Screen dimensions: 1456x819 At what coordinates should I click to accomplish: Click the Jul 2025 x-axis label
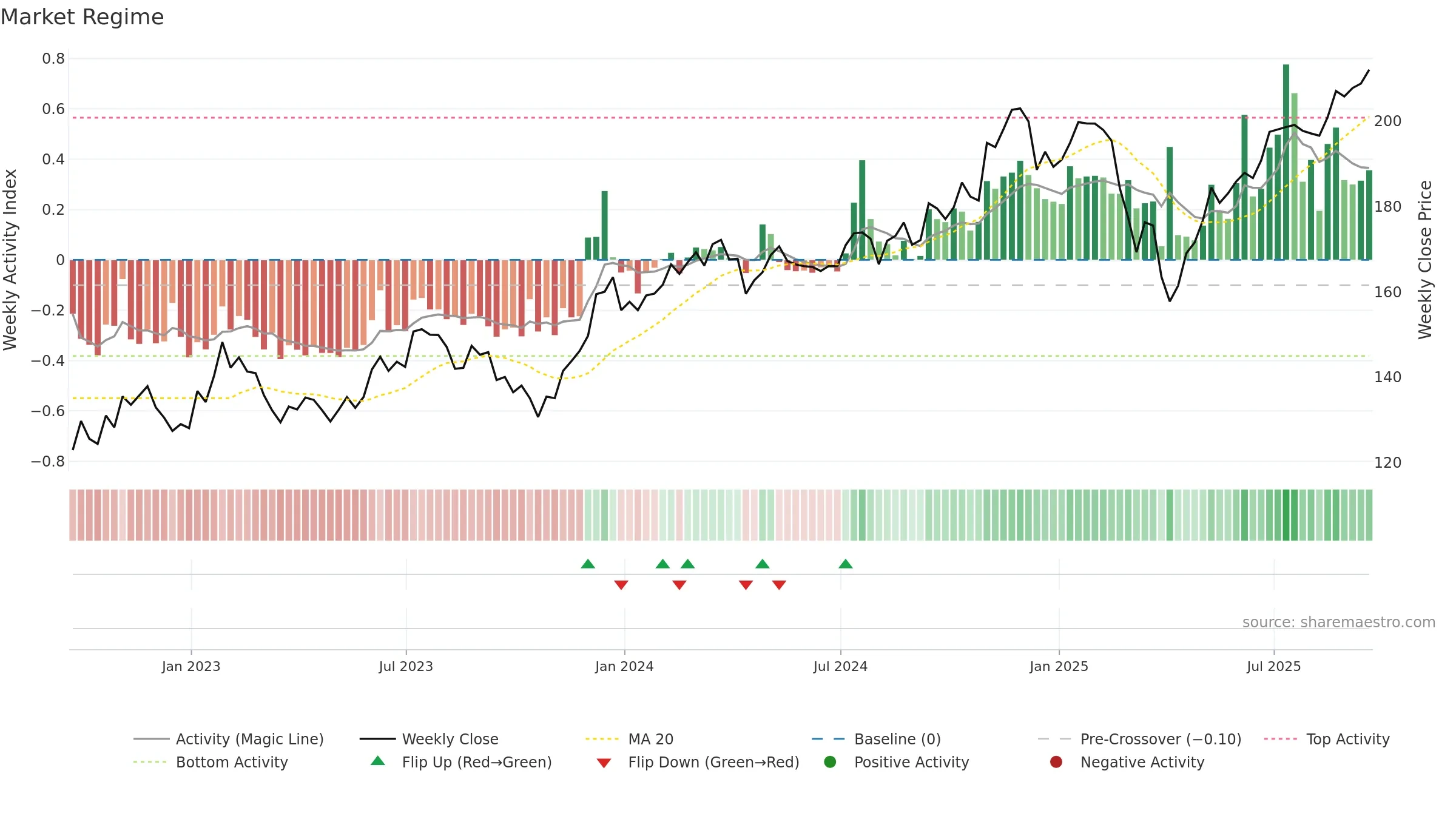1274,666
